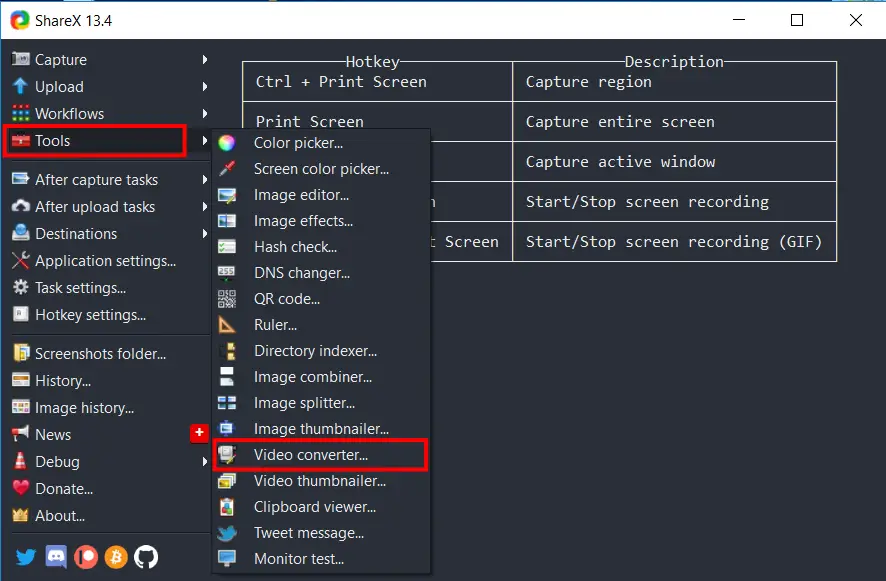
Task: Open the Destinations menu
Action: [x=110, y=234]
